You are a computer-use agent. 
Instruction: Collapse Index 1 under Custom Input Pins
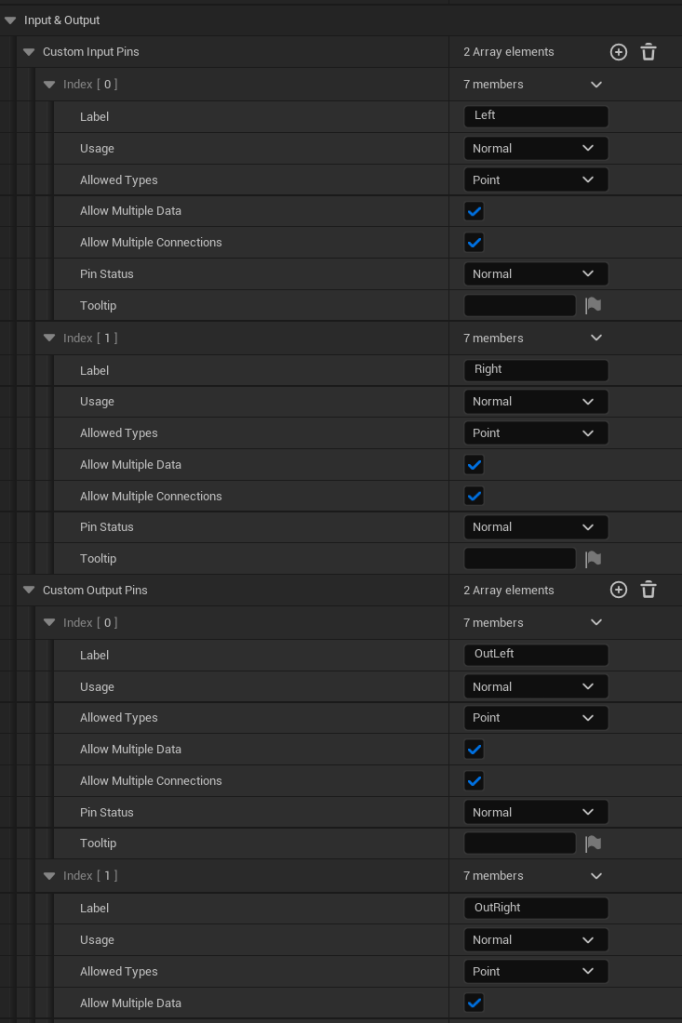49,338
